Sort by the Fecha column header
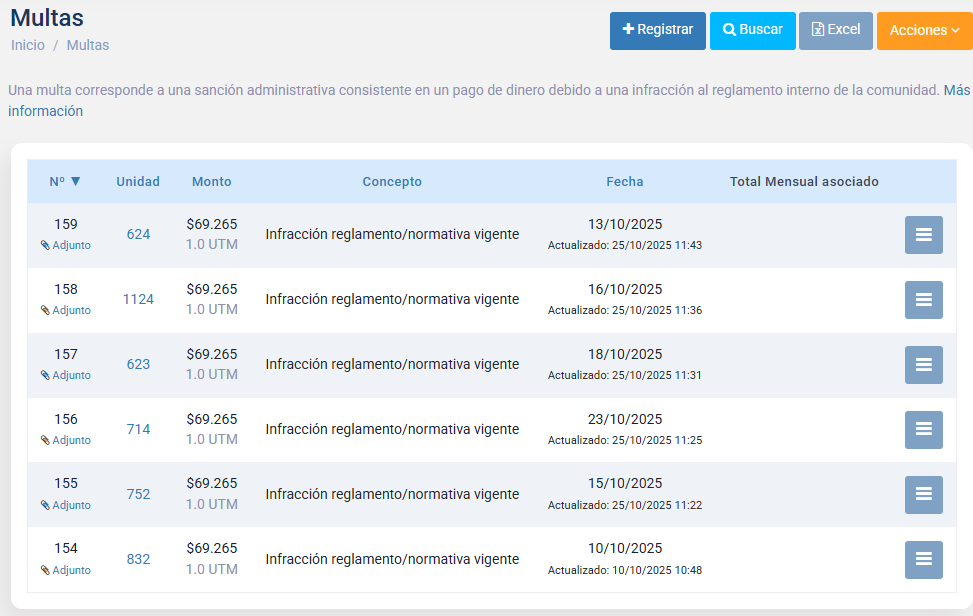This screenshot has width=973, height=616. tap(624, 181)
